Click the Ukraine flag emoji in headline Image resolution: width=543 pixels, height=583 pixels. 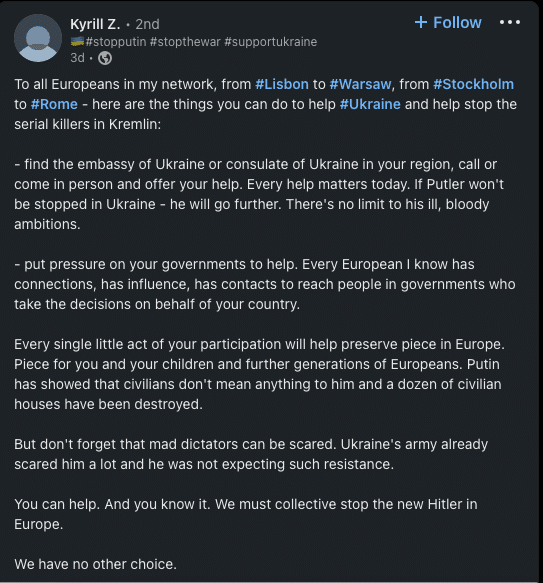click(x=77, y=42)
